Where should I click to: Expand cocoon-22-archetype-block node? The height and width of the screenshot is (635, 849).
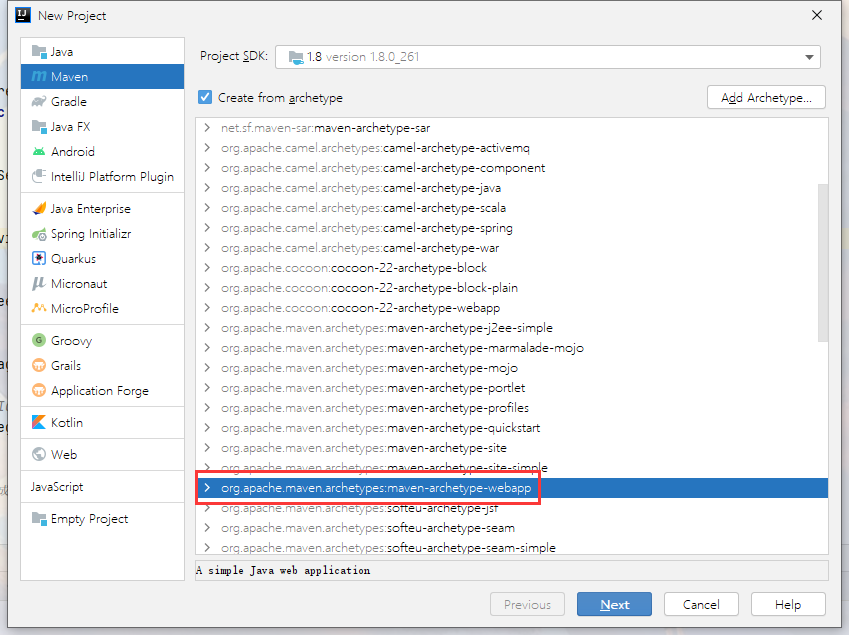click(x=207, y=267)
